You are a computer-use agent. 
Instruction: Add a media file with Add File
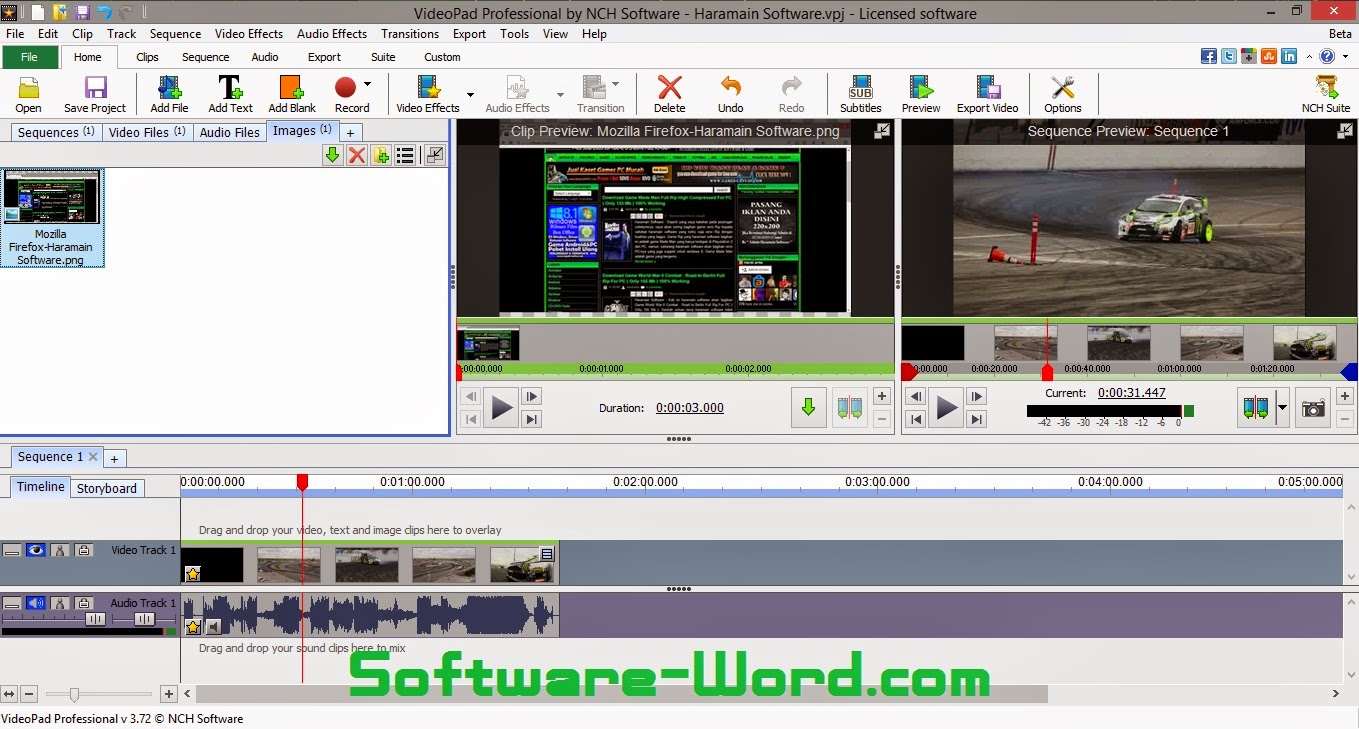(169, 95)
